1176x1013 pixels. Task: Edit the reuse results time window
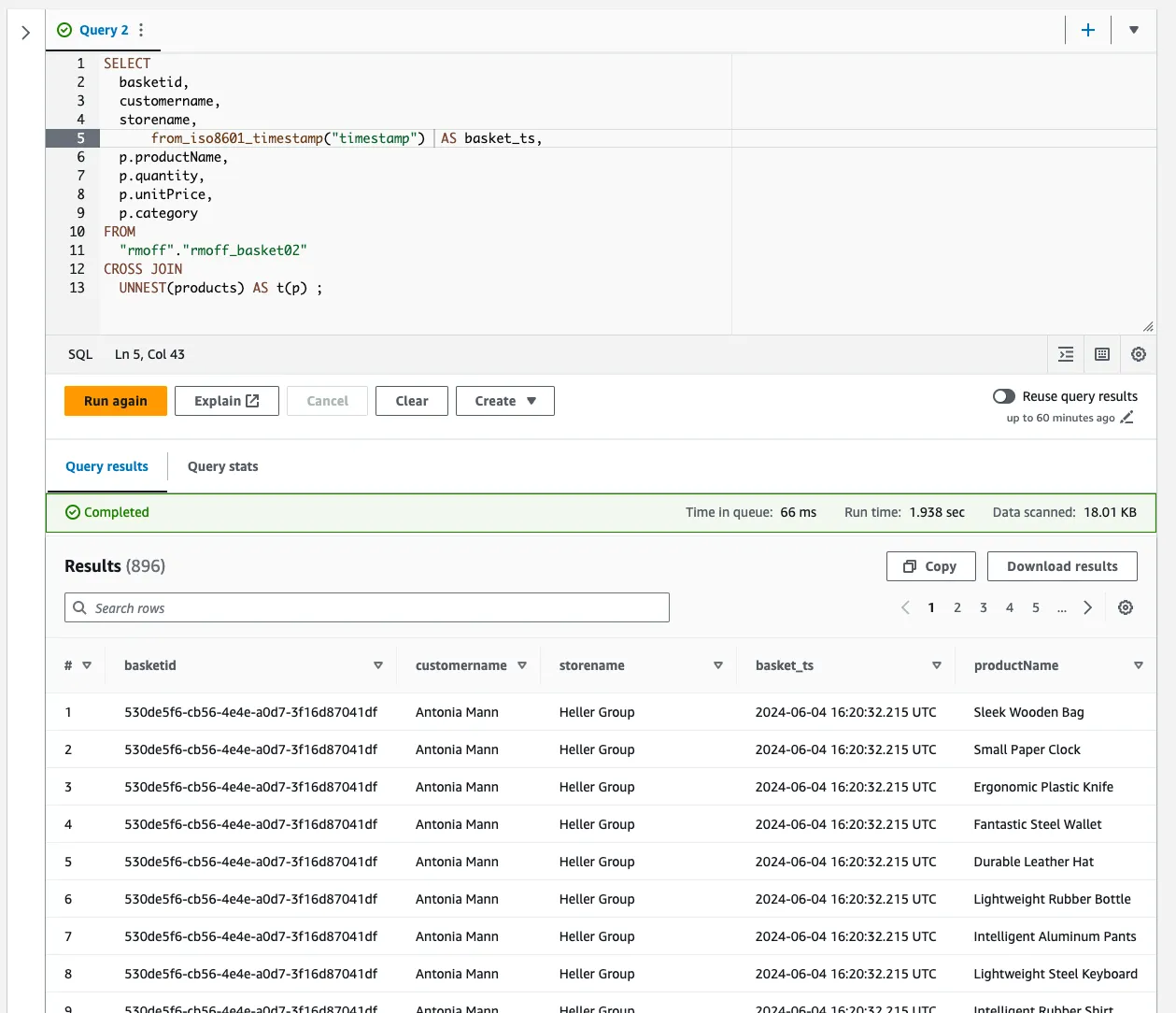tap(1126, 418)
